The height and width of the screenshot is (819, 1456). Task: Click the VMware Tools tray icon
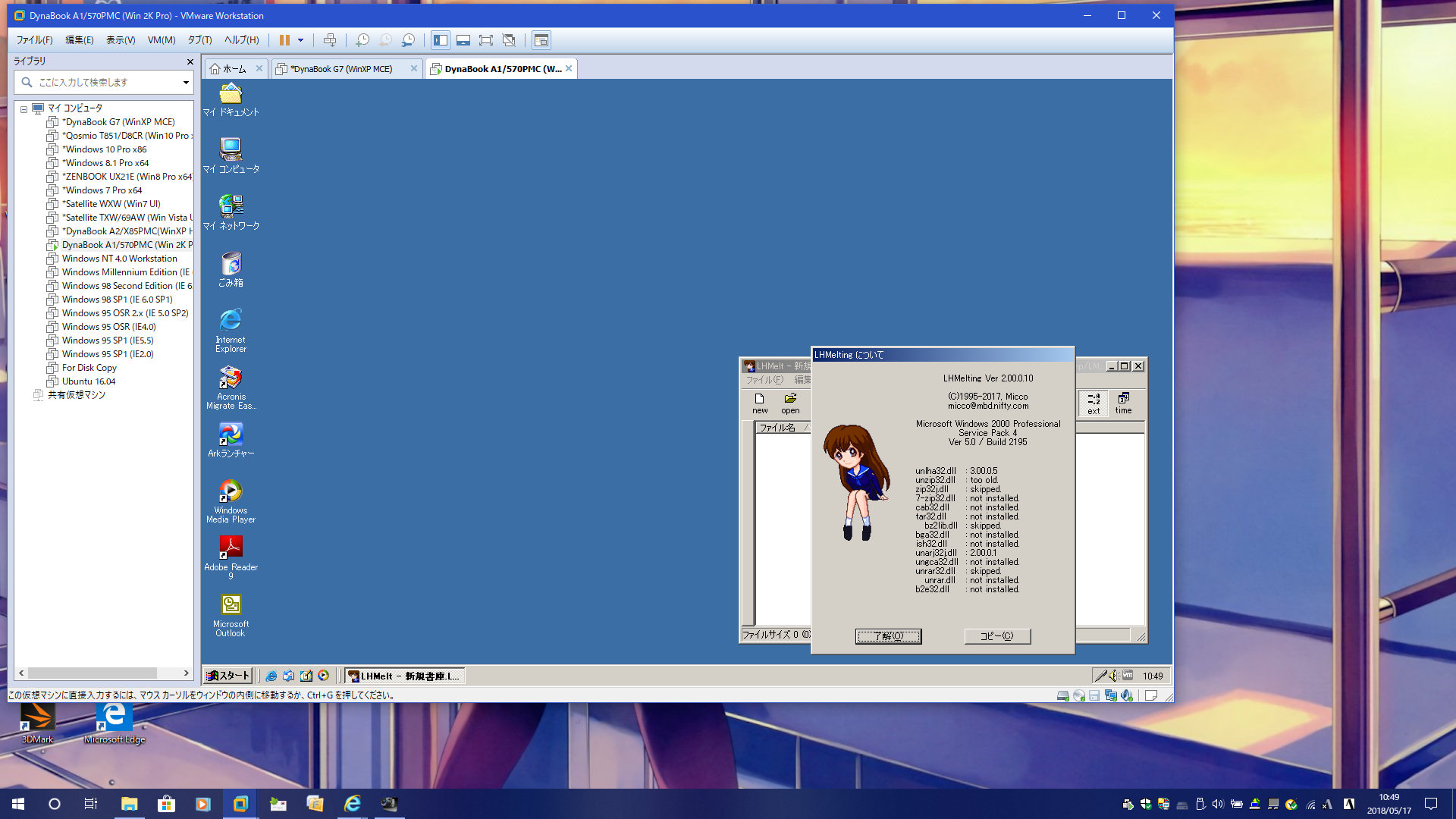pos(1128,676)
